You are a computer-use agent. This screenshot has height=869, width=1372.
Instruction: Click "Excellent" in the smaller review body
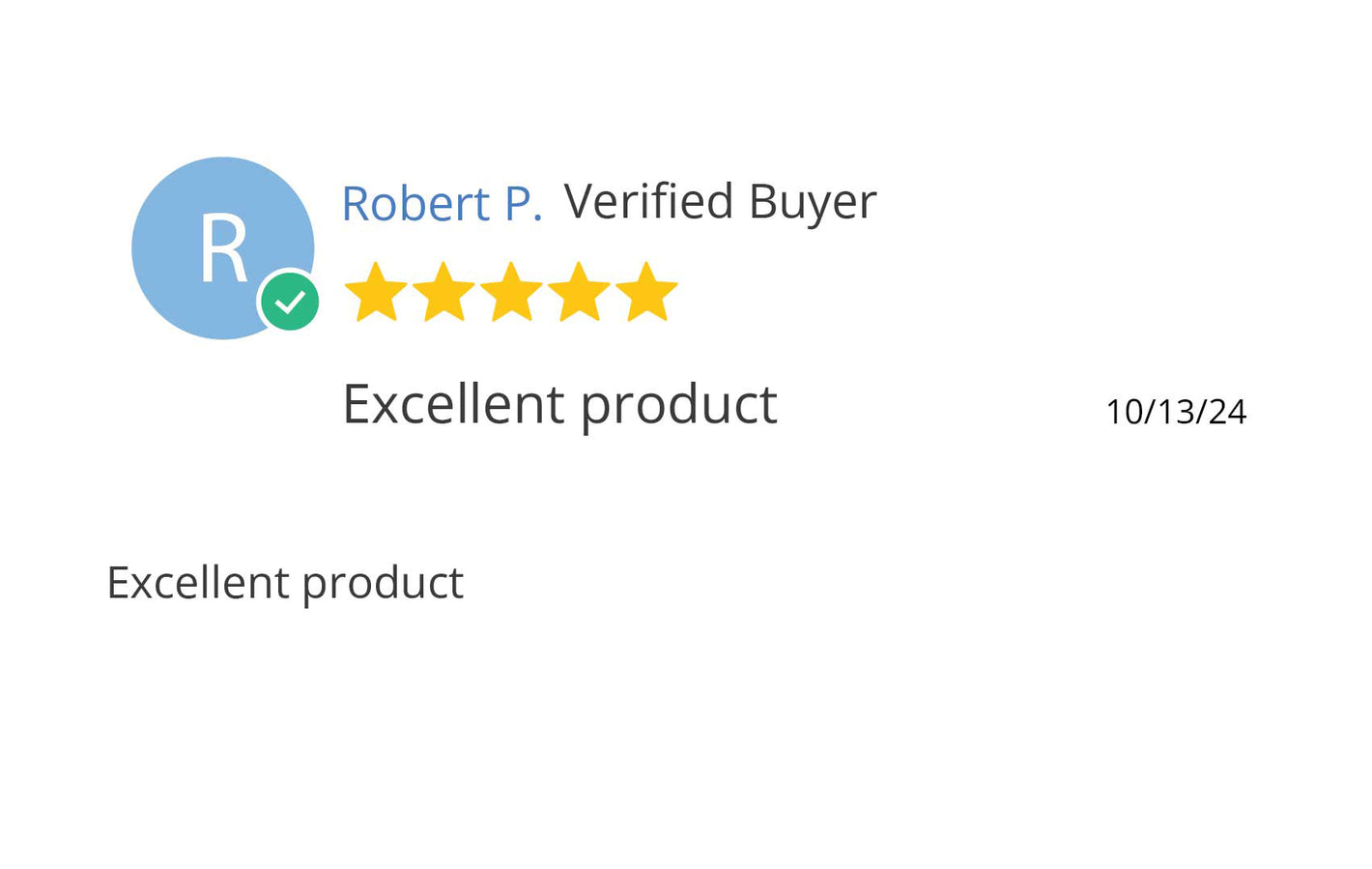pyautogui.click(x=198, y=583)
